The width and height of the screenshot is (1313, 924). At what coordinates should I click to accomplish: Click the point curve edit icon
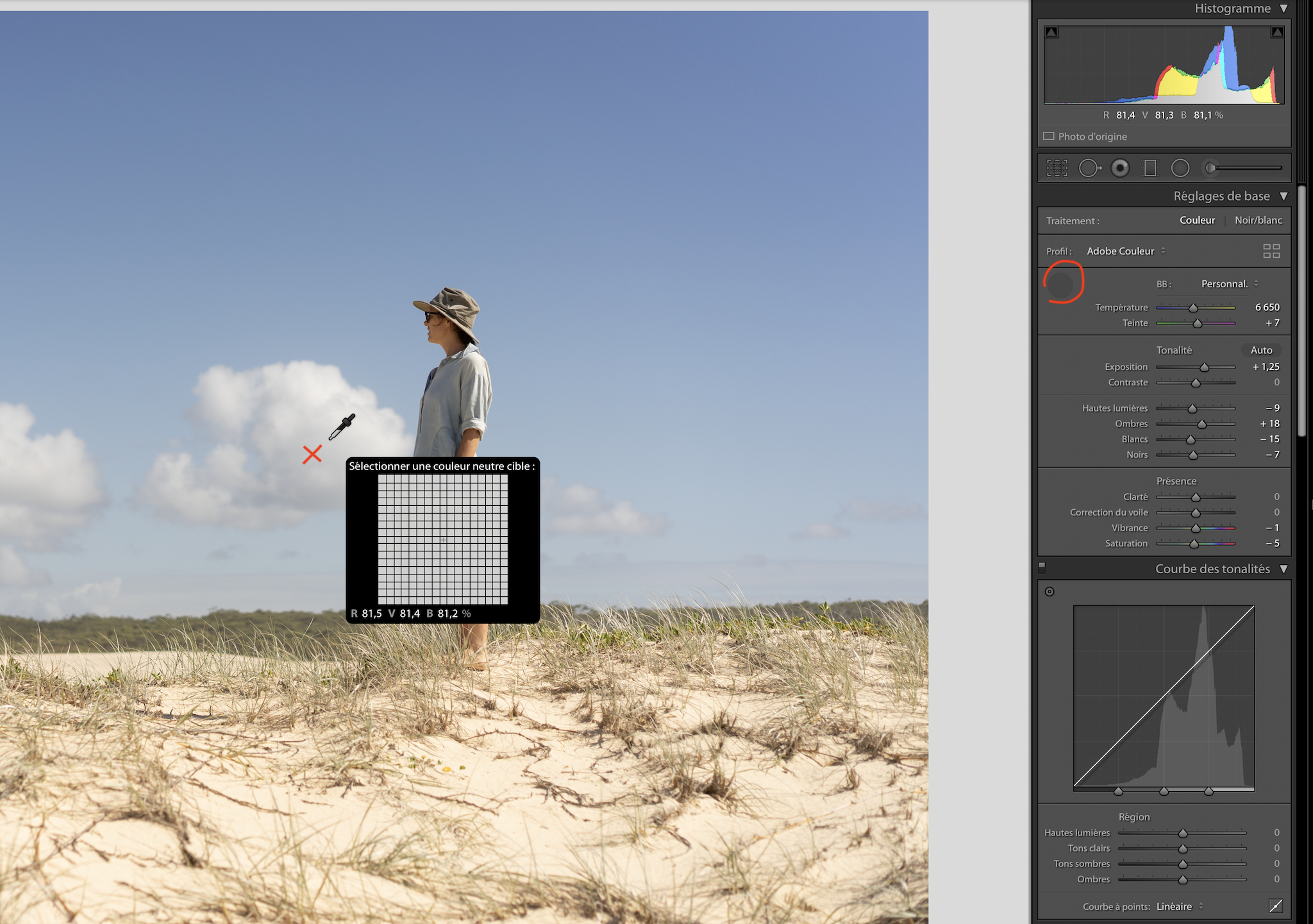pyautogui.click(x=1276, y=905)
